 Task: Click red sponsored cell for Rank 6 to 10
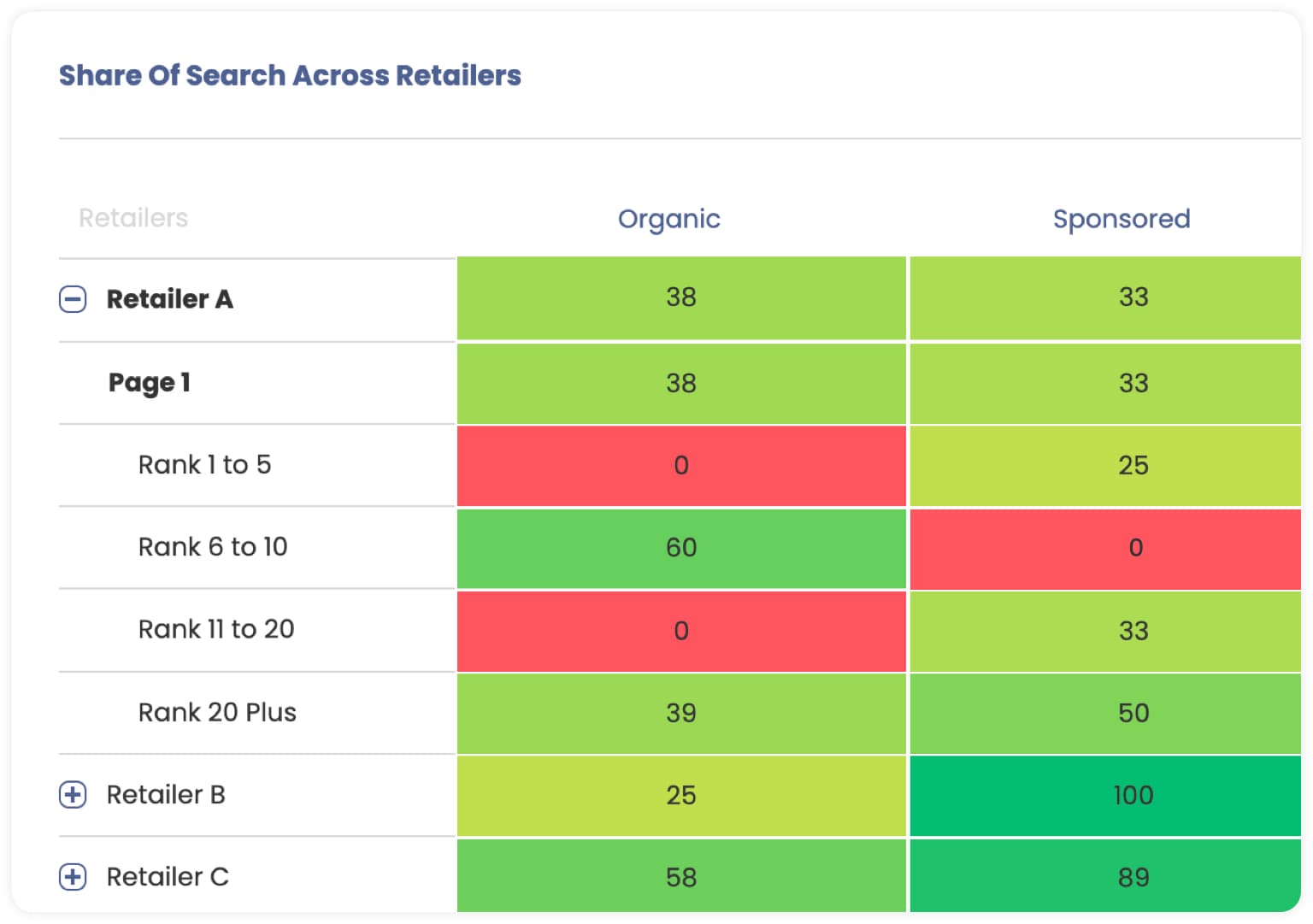click(1134, 547)
